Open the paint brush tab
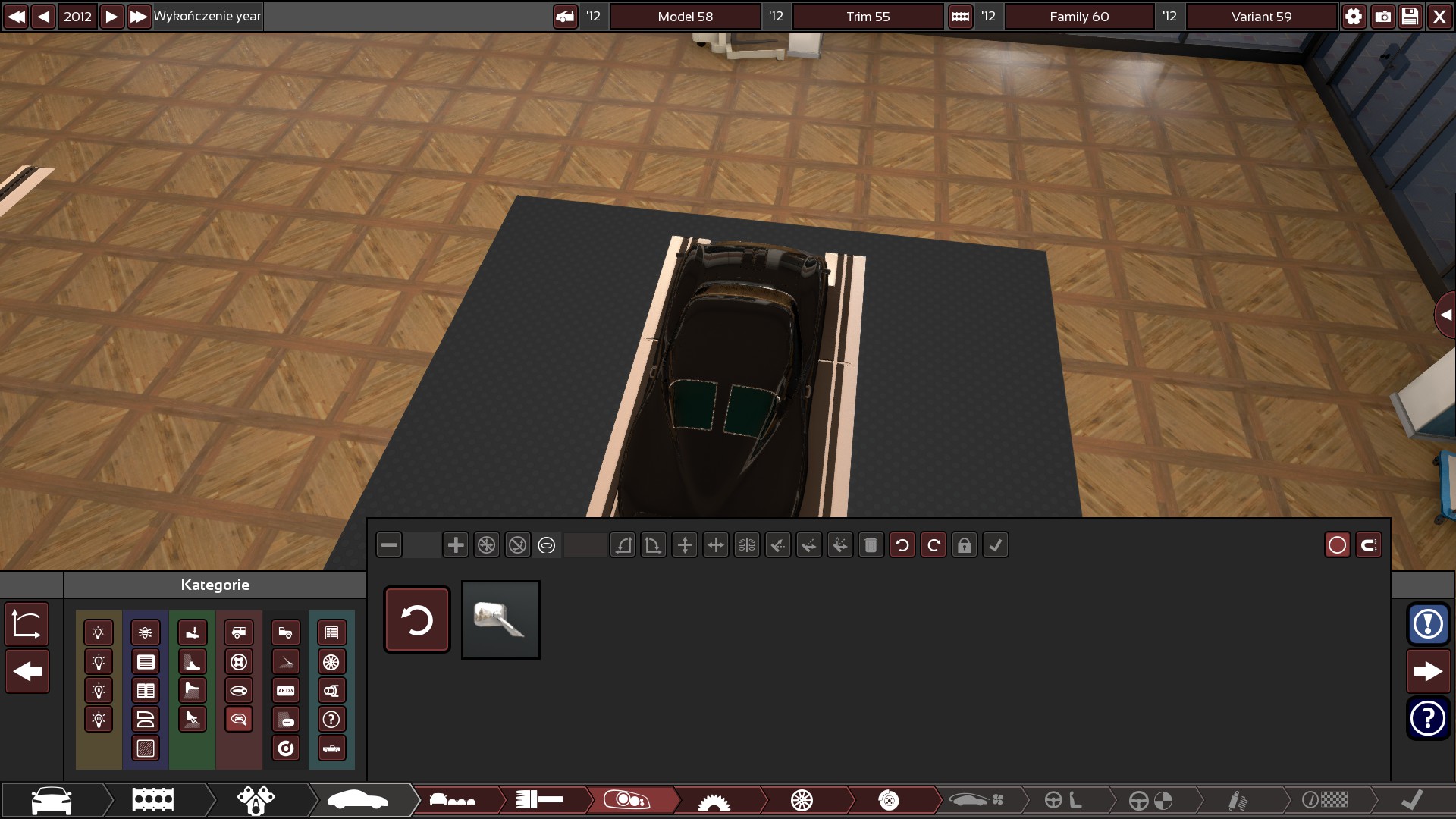1456x819 pixels. point(539,800)
